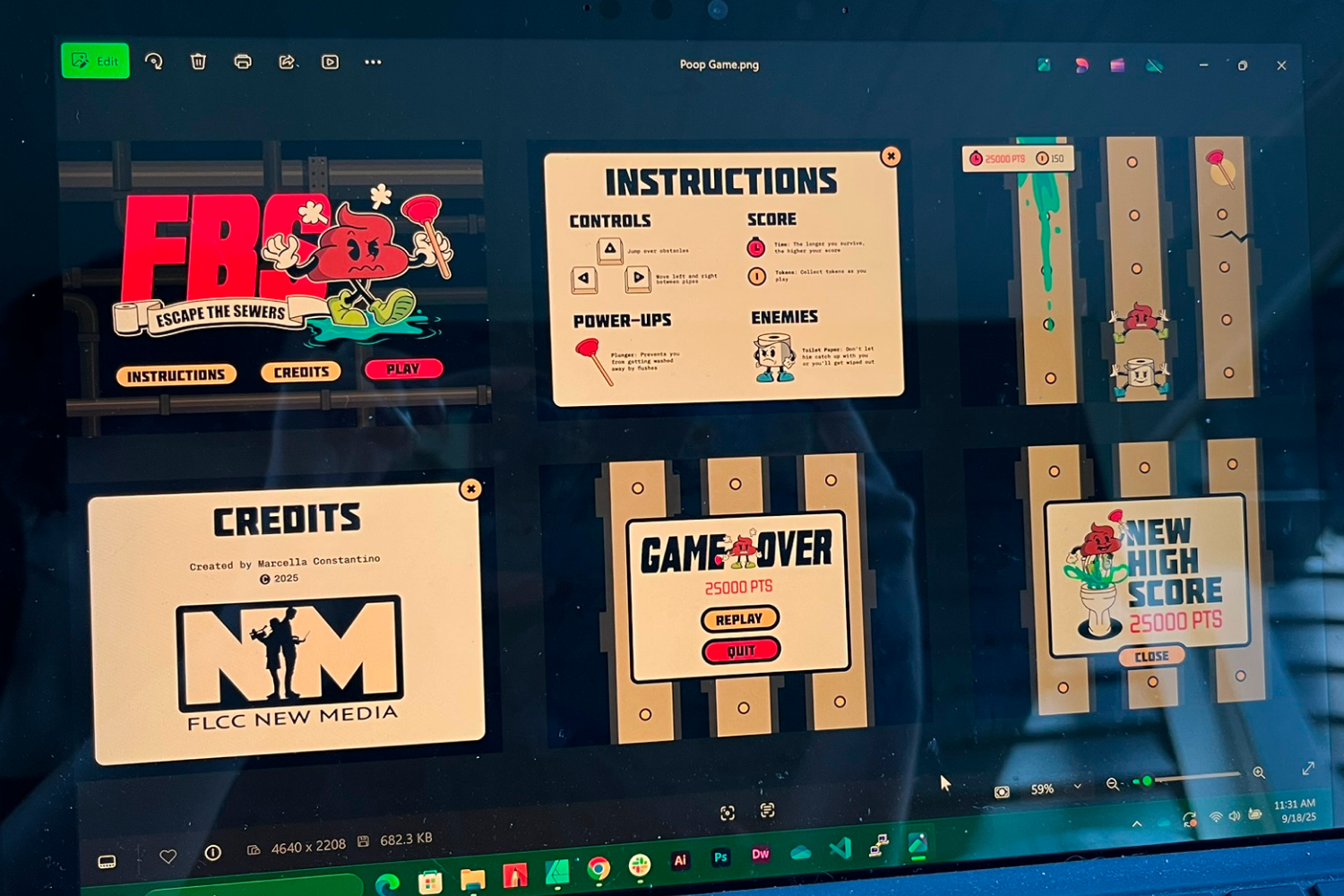Screen dimensions: 1344x896
Task: Zoom out with the minus magnifier
Action: pyautogui.click(x=1112, y=784)
